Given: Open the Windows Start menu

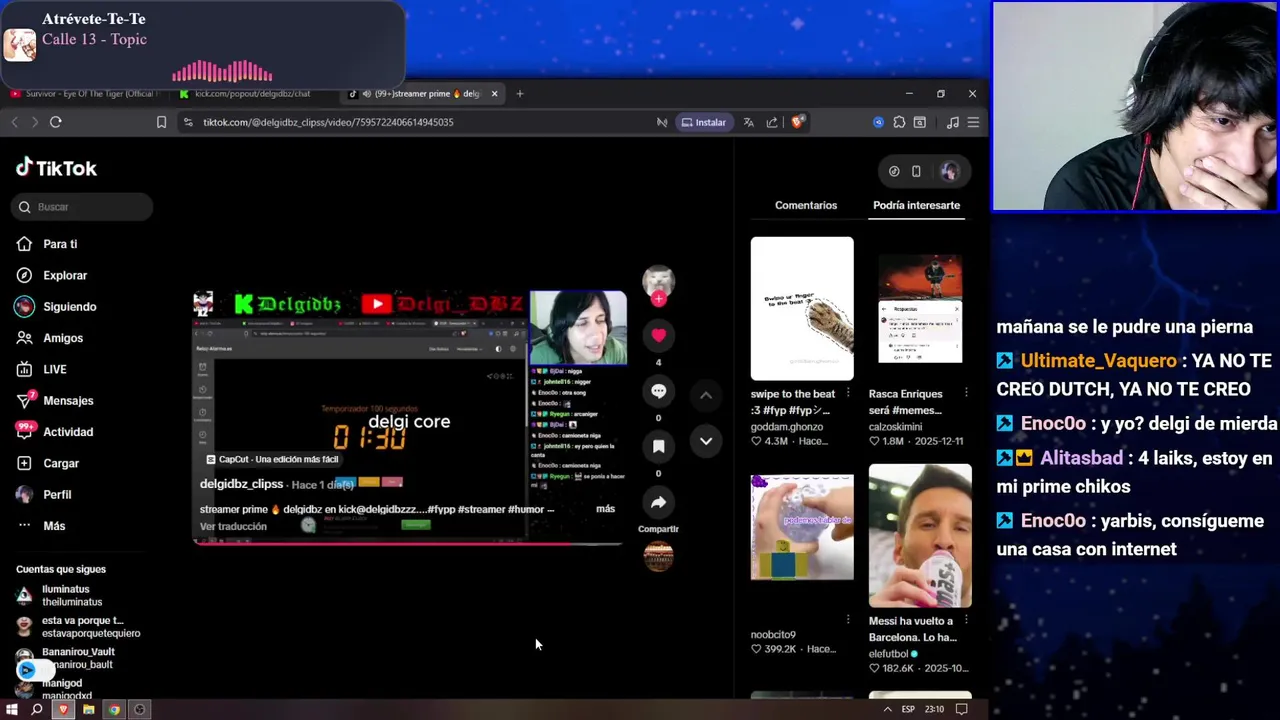Looking at the screenshot, I should 12,709.
